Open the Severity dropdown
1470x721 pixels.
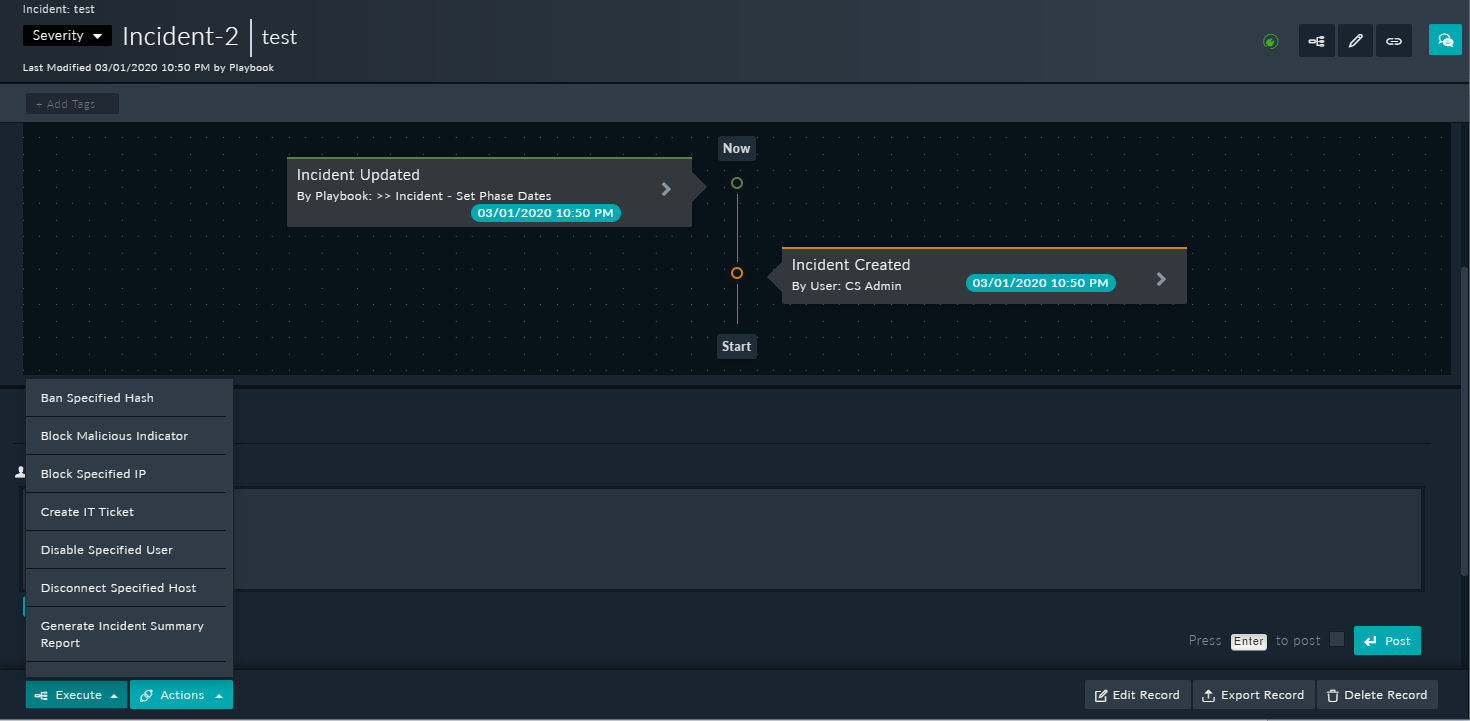(x=66, y=35)
